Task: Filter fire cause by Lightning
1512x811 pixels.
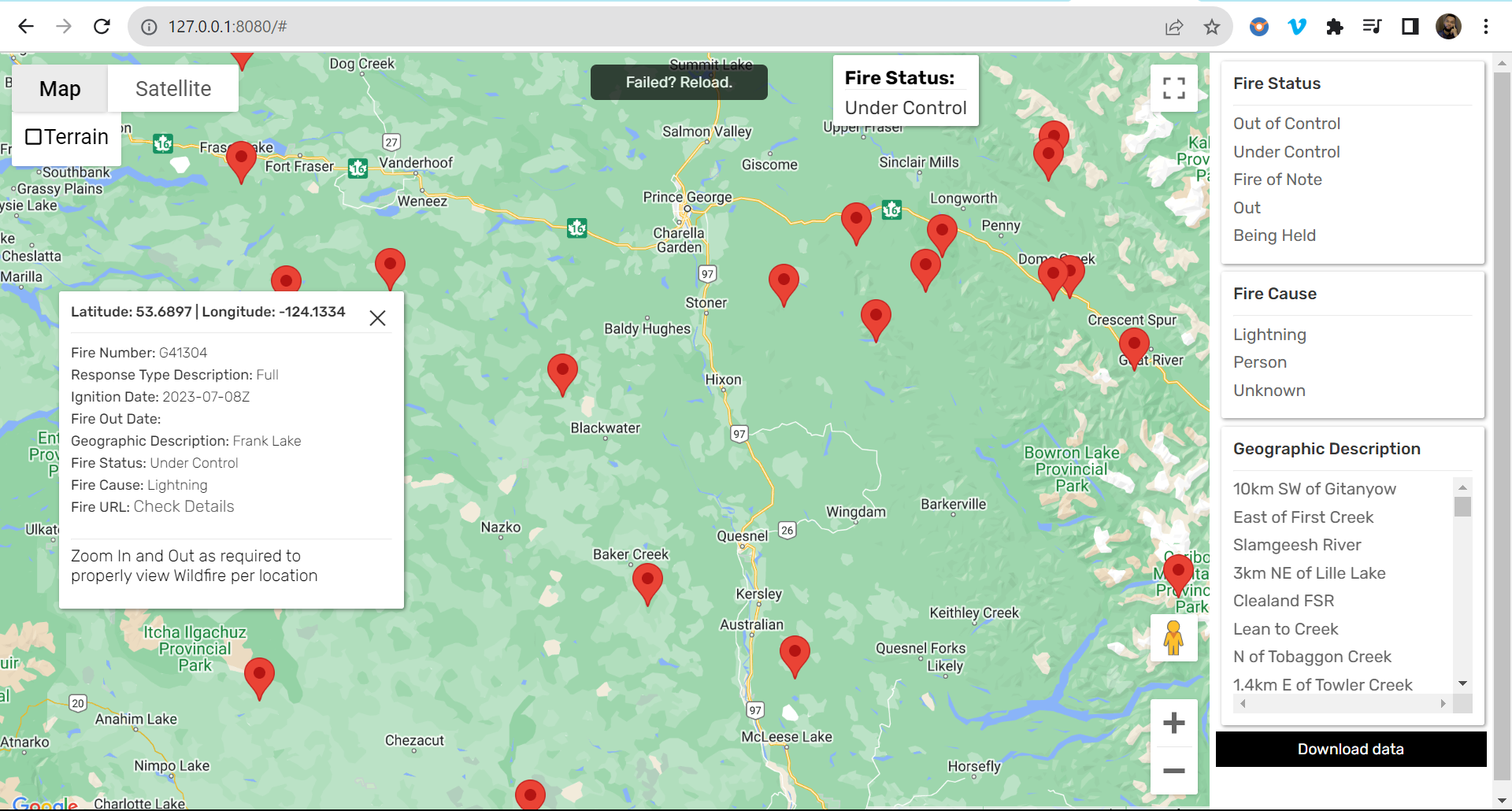Action: coord(1269,335)
